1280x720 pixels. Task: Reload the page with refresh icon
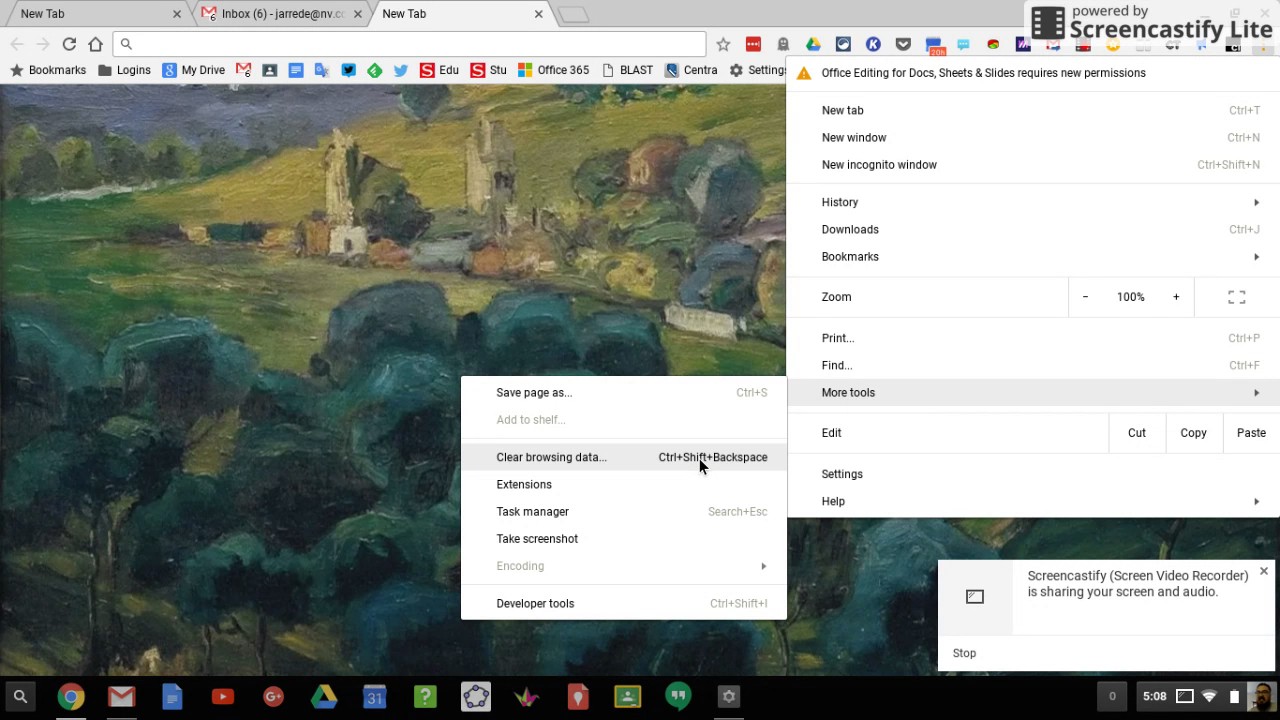69,44
